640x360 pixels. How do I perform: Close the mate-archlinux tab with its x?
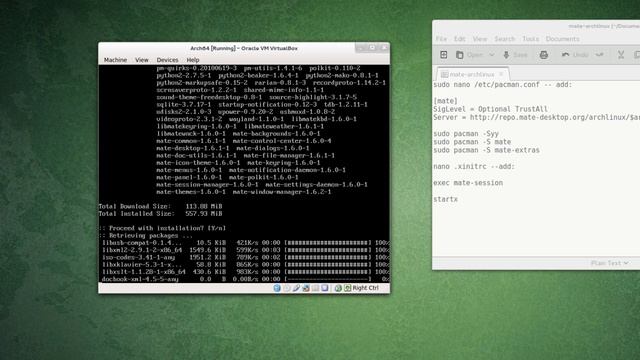501,74
